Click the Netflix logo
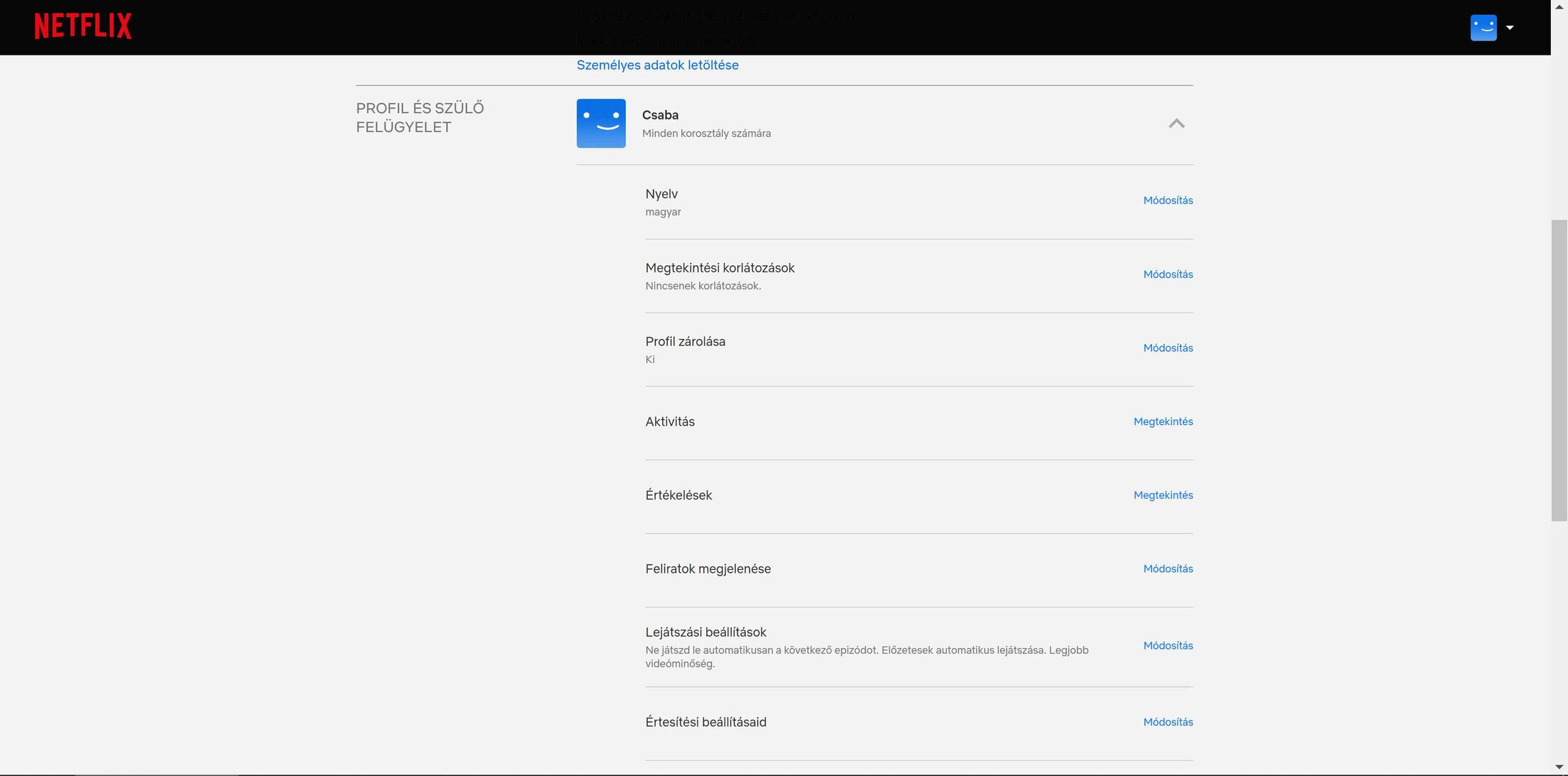 [82, 26]
